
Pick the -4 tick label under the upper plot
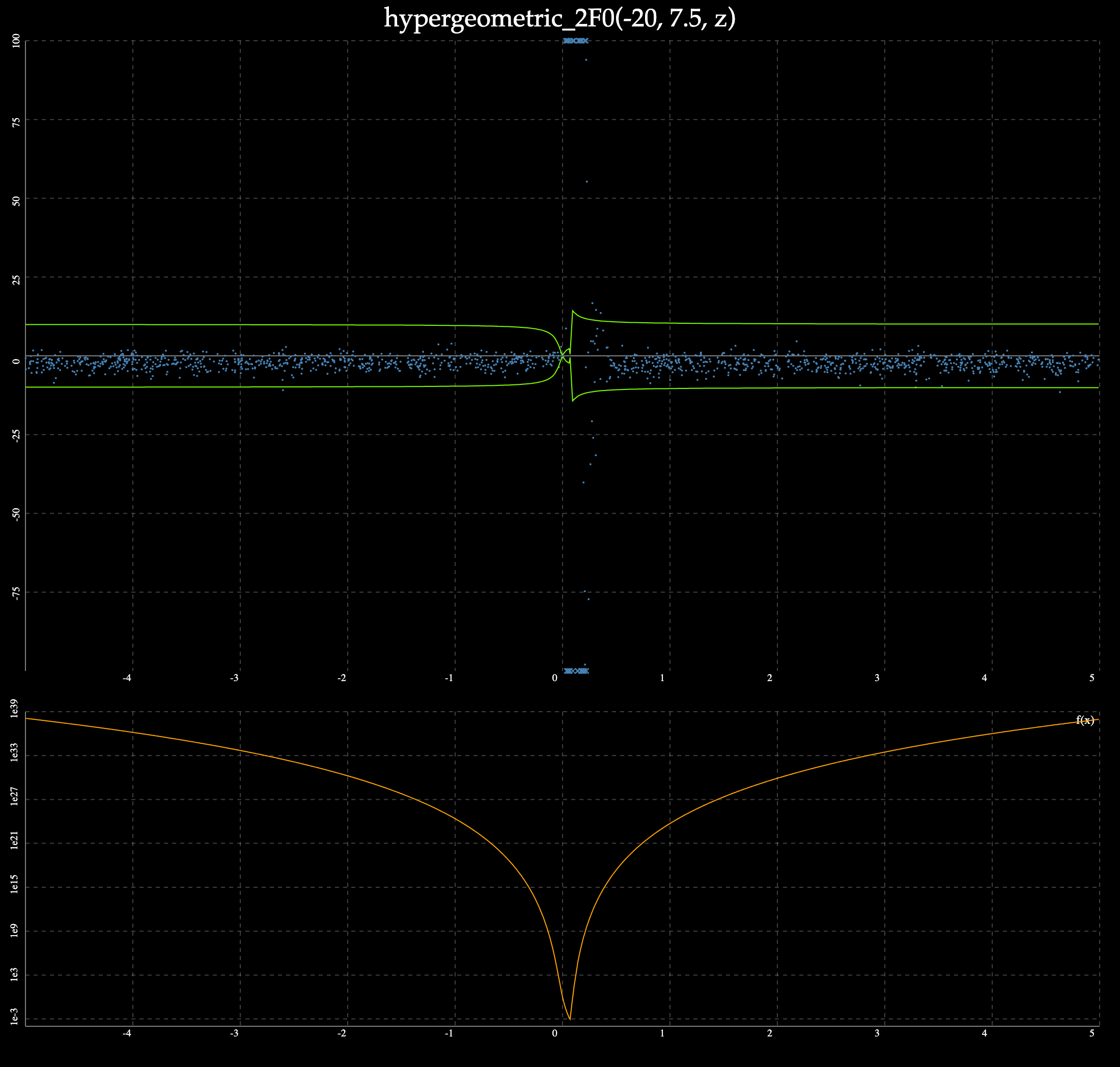127,678
